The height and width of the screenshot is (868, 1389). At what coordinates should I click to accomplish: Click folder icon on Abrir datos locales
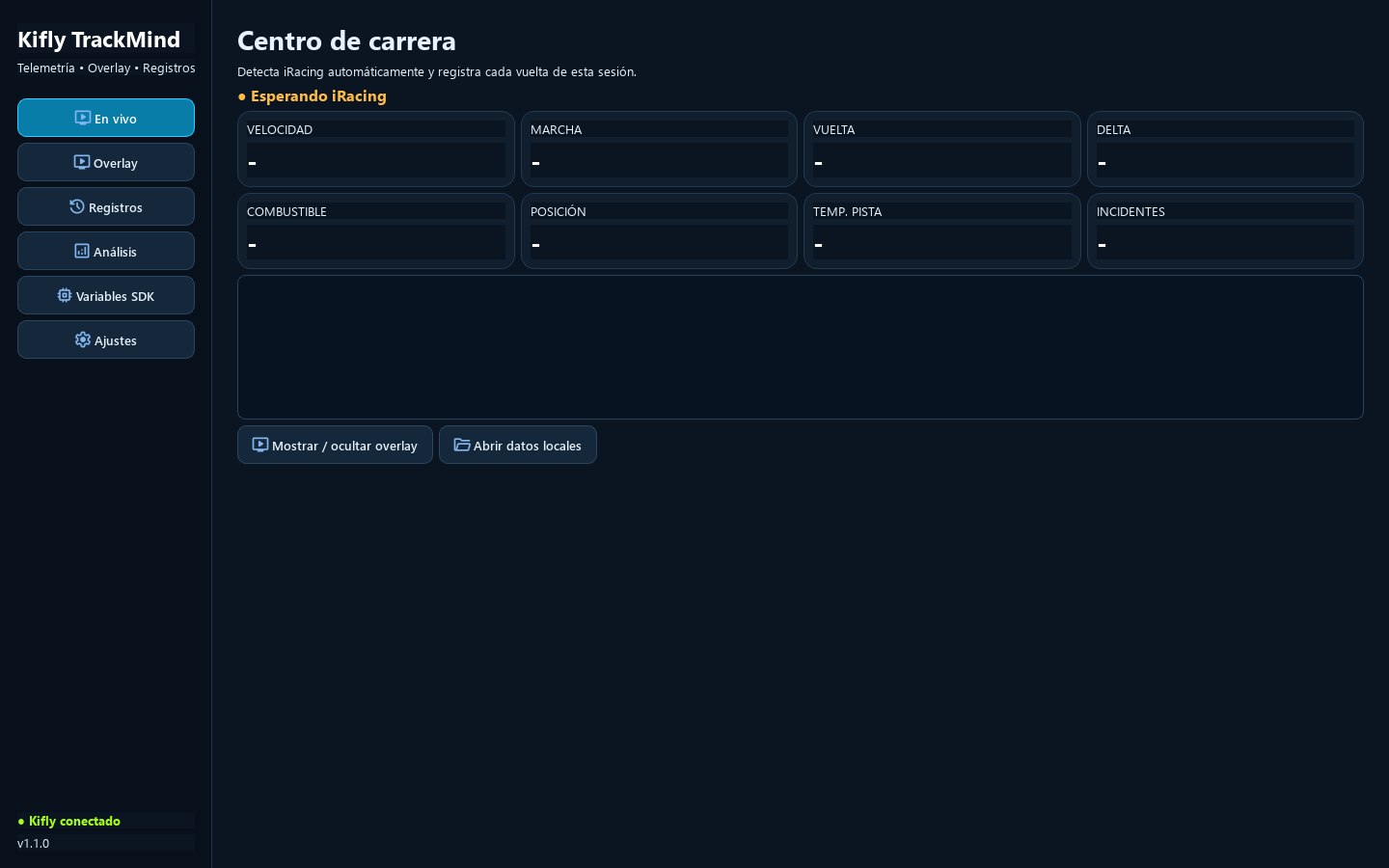(462, 445)
